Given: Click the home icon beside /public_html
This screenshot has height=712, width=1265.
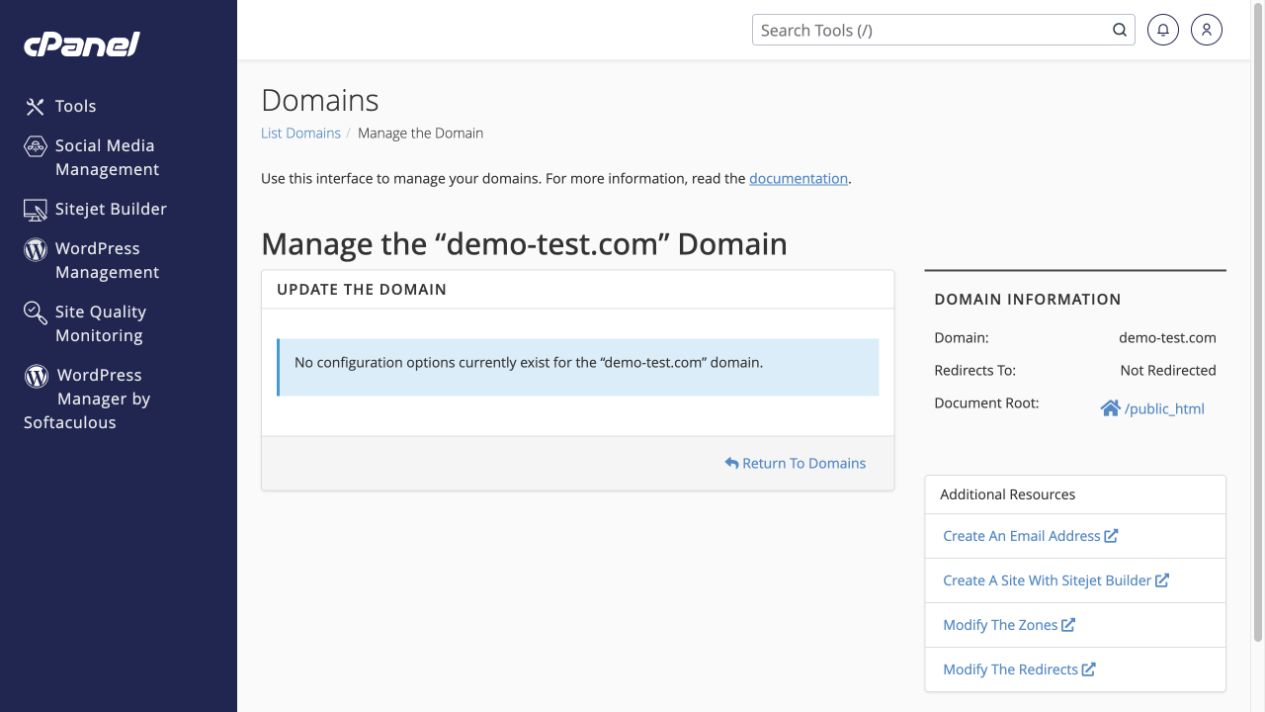Looking at the screenshot, I should (x=1110, y=408).
